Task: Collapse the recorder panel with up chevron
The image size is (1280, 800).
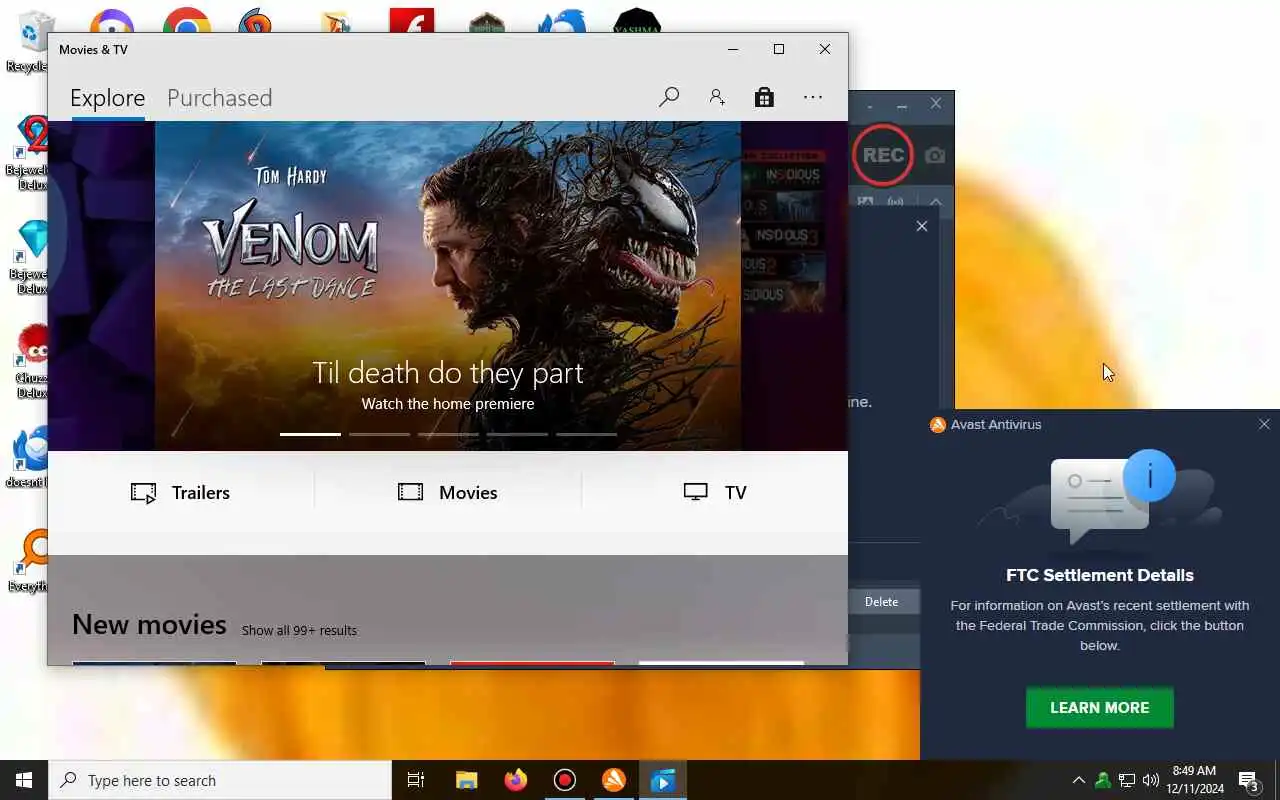Action: pos(935,202)
